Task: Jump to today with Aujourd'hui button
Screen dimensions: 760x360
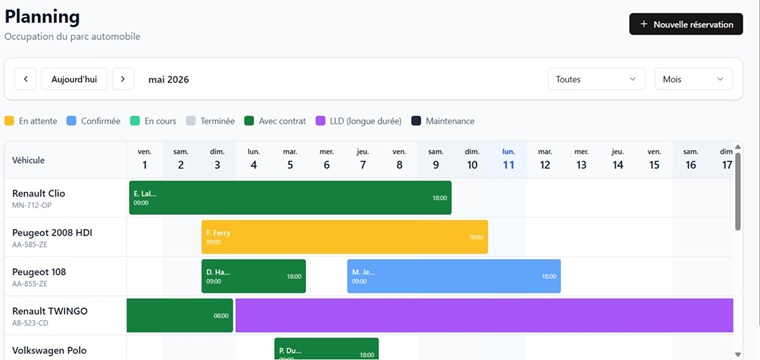Action: pos(74,79)
